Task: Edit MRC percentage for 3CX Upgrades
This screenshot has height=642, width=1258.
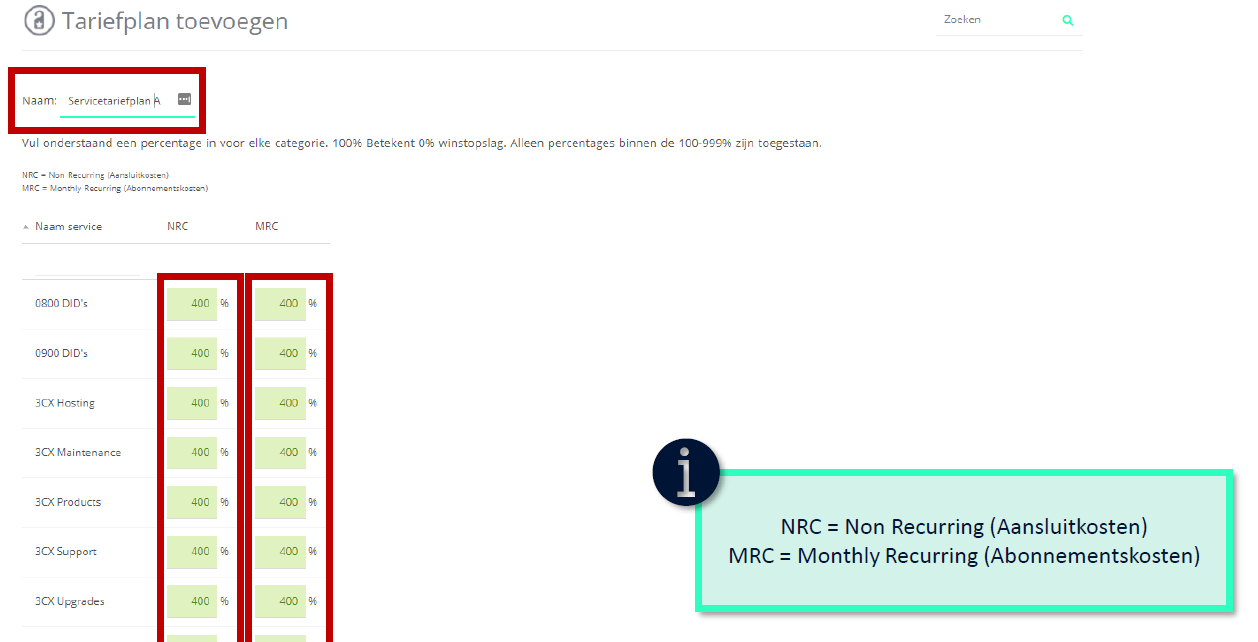Action: coord(280,601)
